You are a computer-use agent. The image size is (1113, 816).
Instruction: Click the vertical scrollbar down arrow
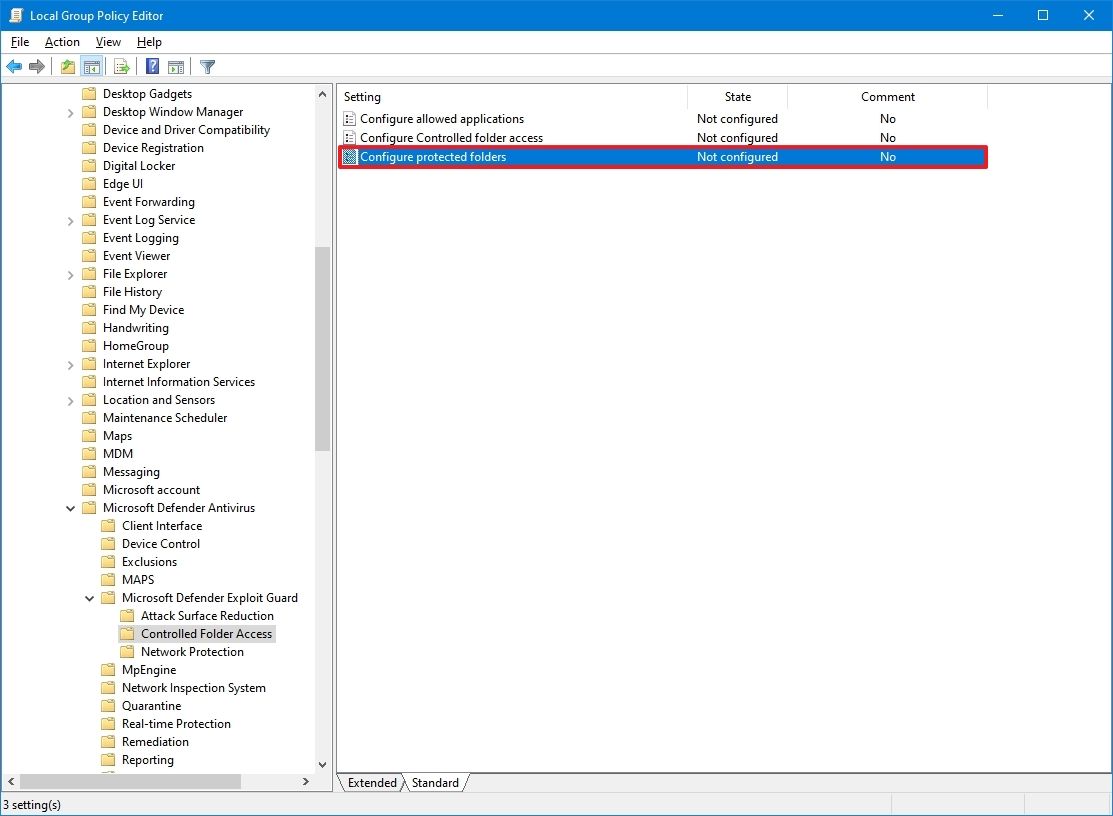pos(322,765)
